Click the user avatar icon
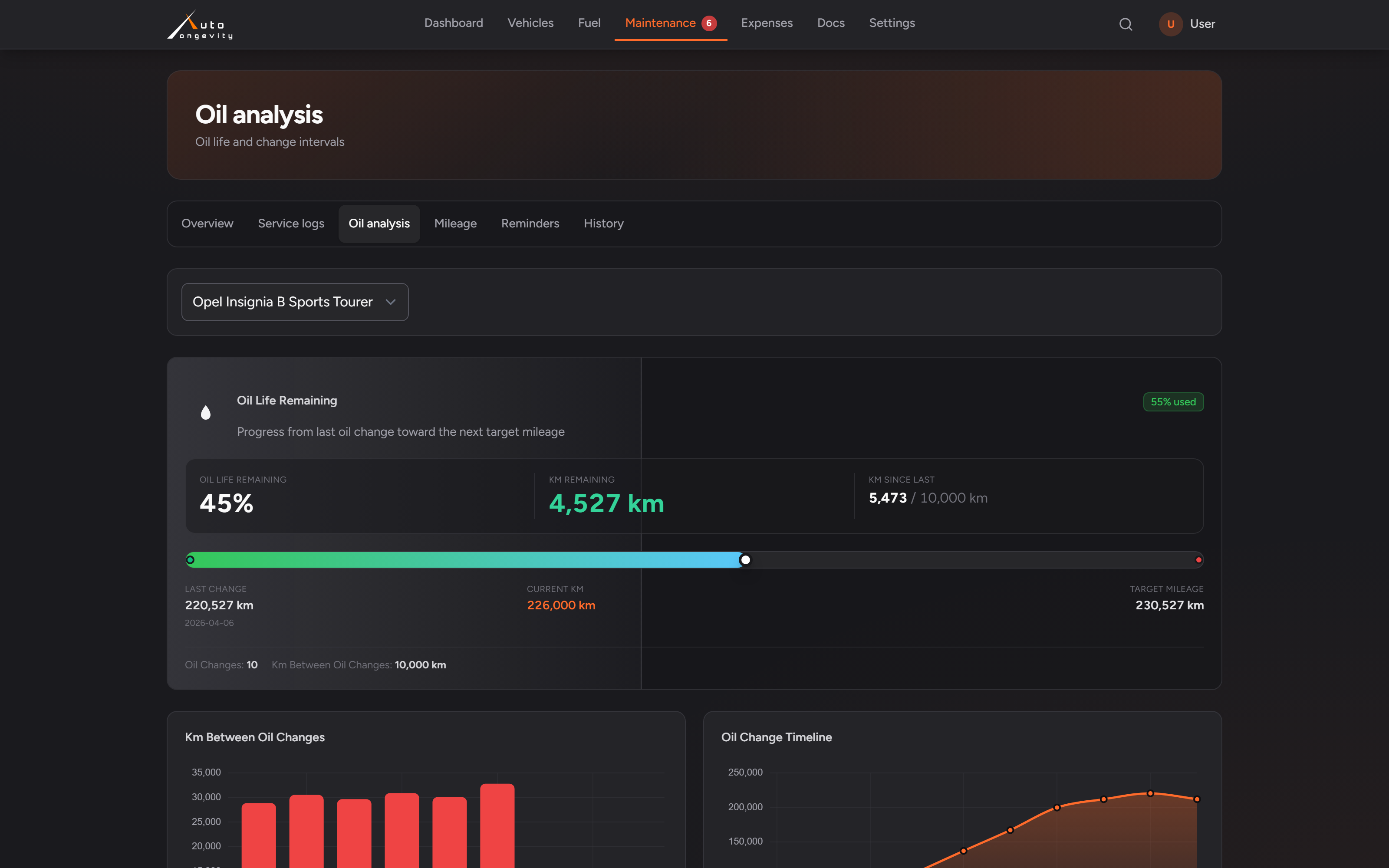Image resolution: width=1389 pixels, height=868 pixels. tap(1170, 24)
